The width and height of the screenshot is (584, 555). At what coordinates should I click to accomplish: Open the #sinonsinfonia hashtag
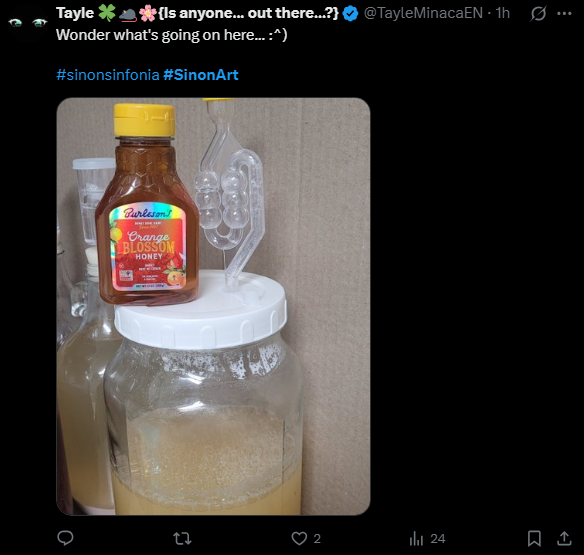108,75
